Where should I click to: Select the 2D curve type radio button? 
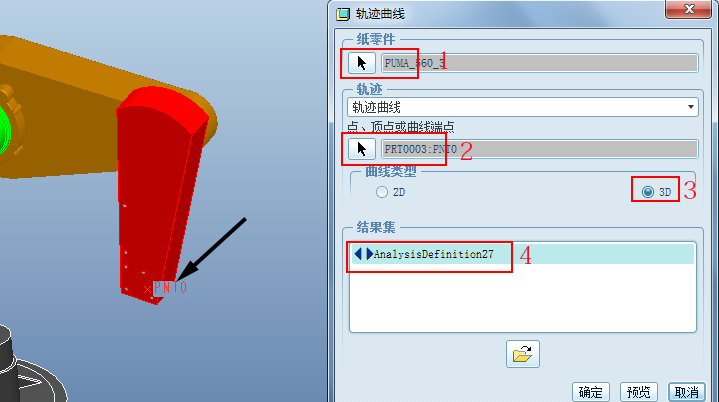click(x=382, y=192)
